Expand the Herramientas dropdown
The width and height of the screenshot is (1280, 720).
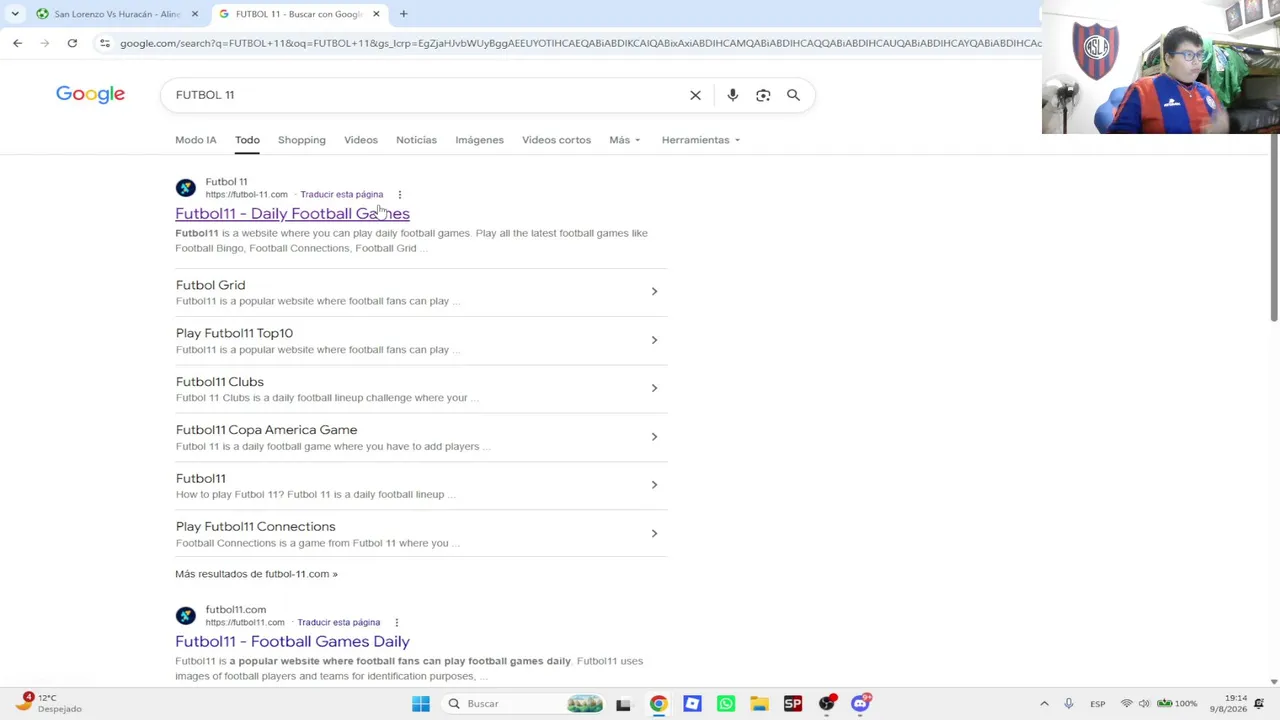pos(701,140)
